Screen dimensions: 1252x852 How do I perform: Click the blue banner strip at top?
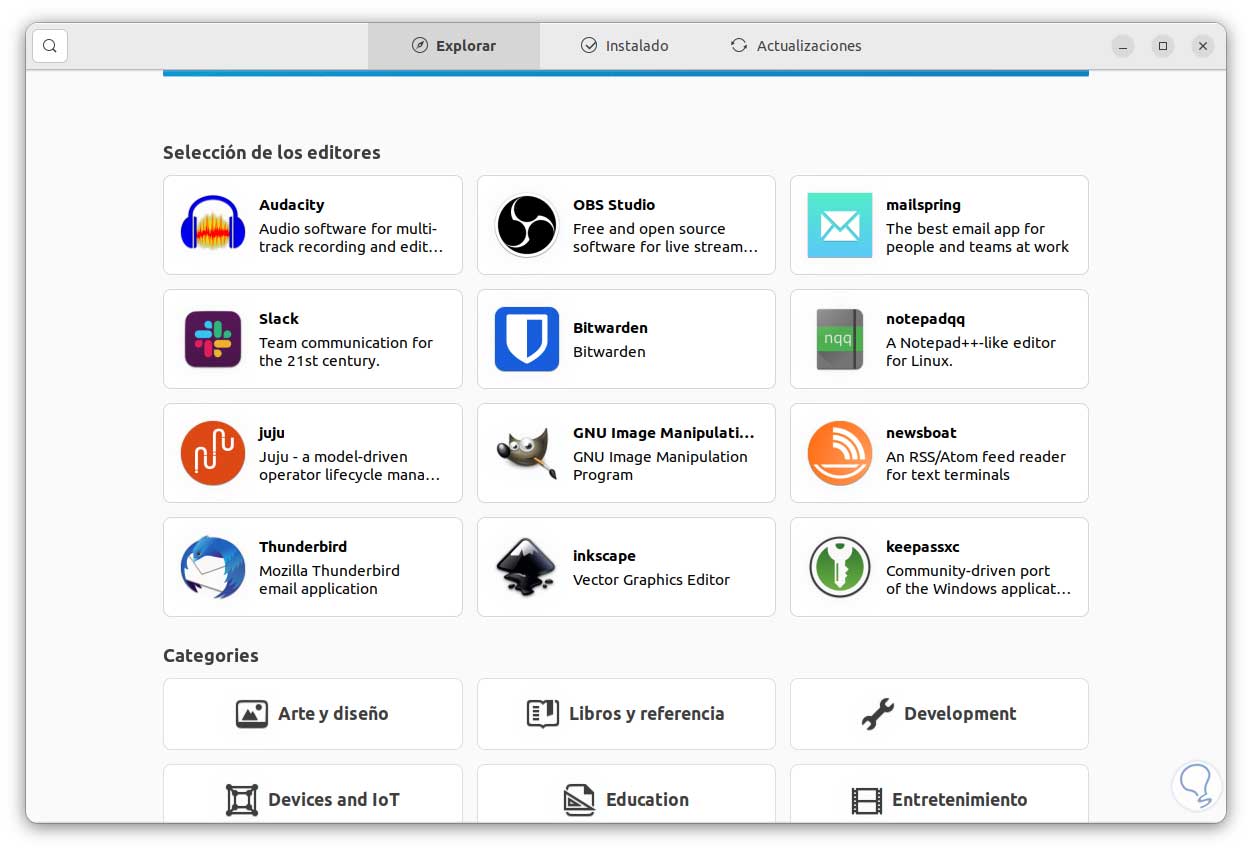pyautogui.click(x=626, y=73)
